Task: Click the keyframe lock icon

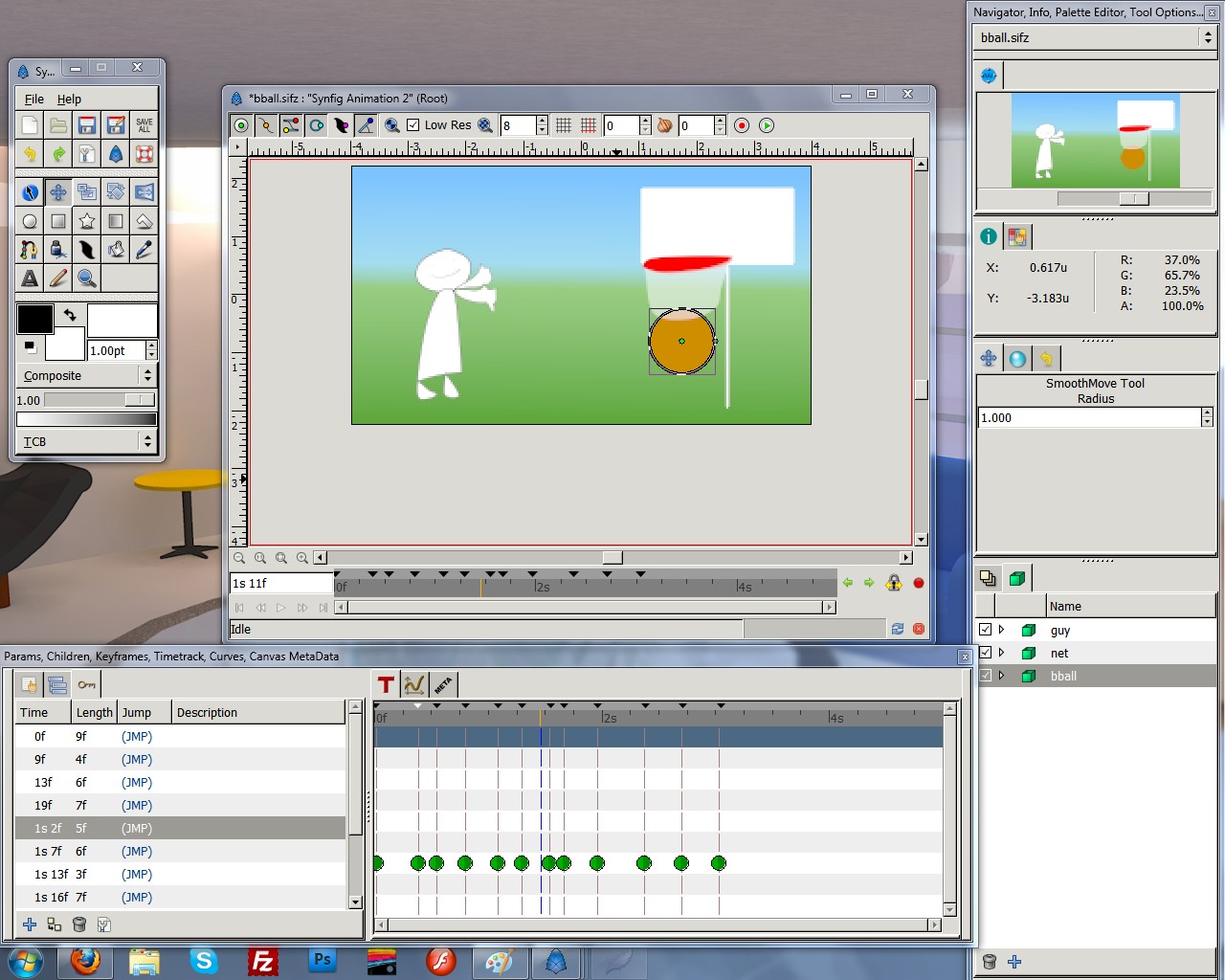Action: pos(894,583)
